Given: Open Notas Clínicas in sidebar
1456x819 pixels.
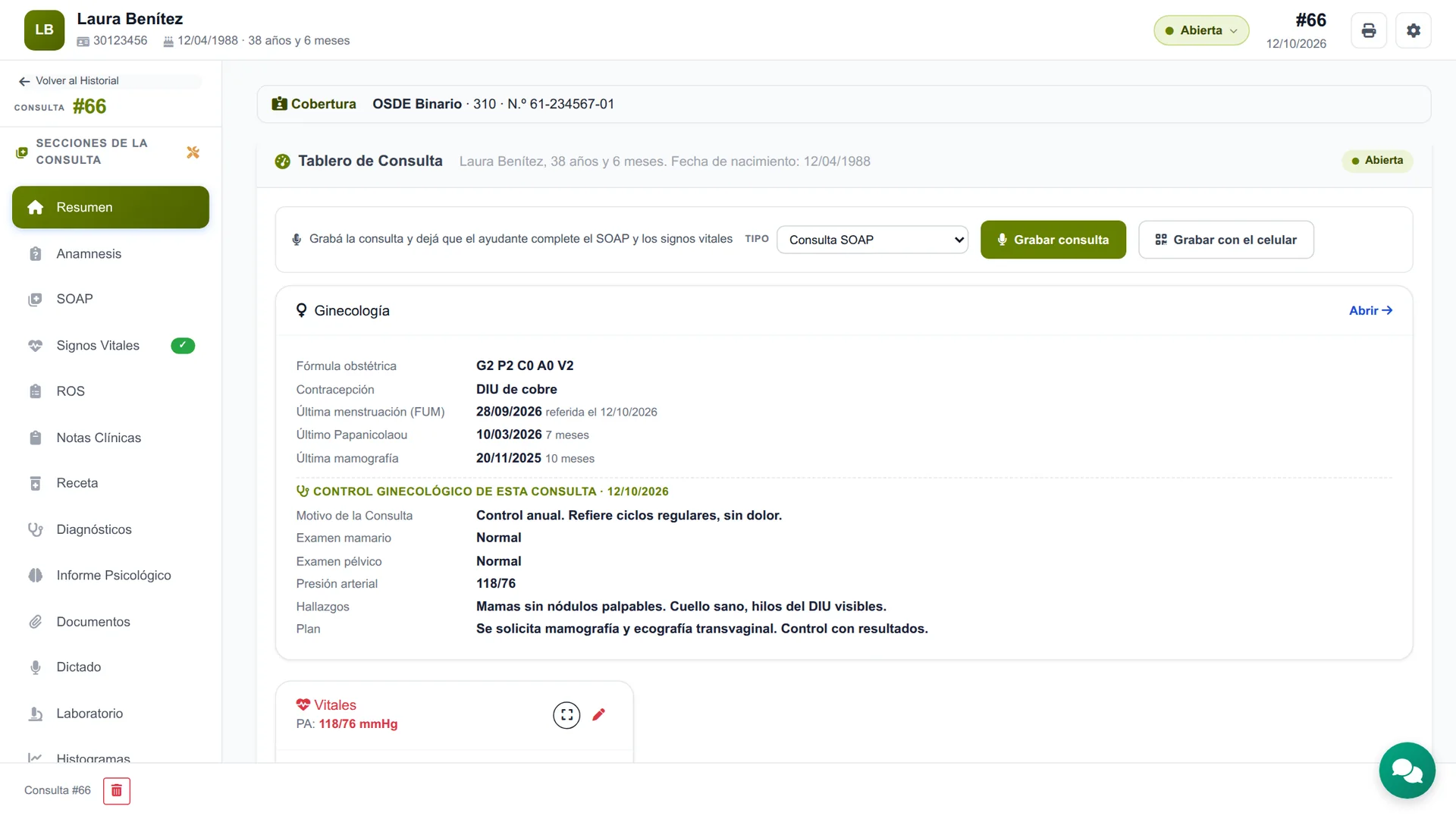Looking at the screenshot, I should [111, 438].
